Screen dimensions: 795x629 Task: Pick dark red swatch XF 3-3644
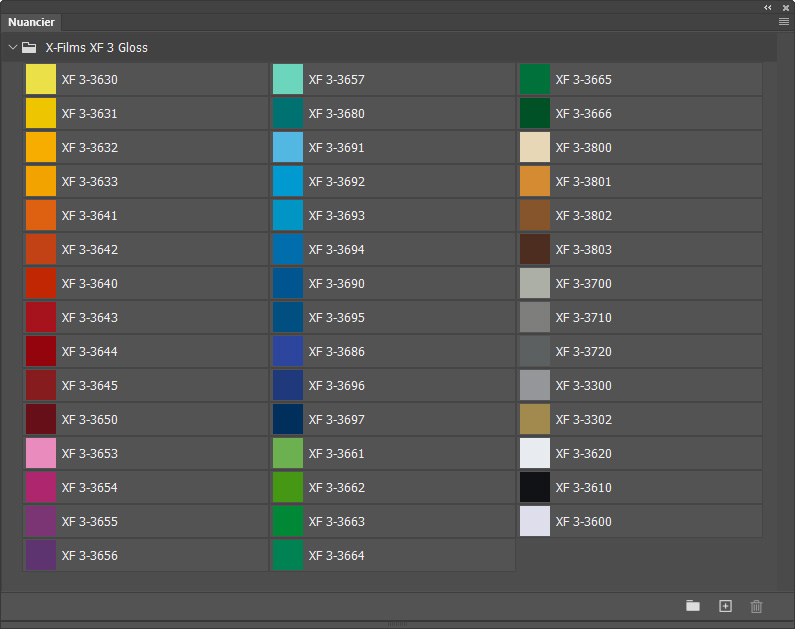(x=41, y=351)
